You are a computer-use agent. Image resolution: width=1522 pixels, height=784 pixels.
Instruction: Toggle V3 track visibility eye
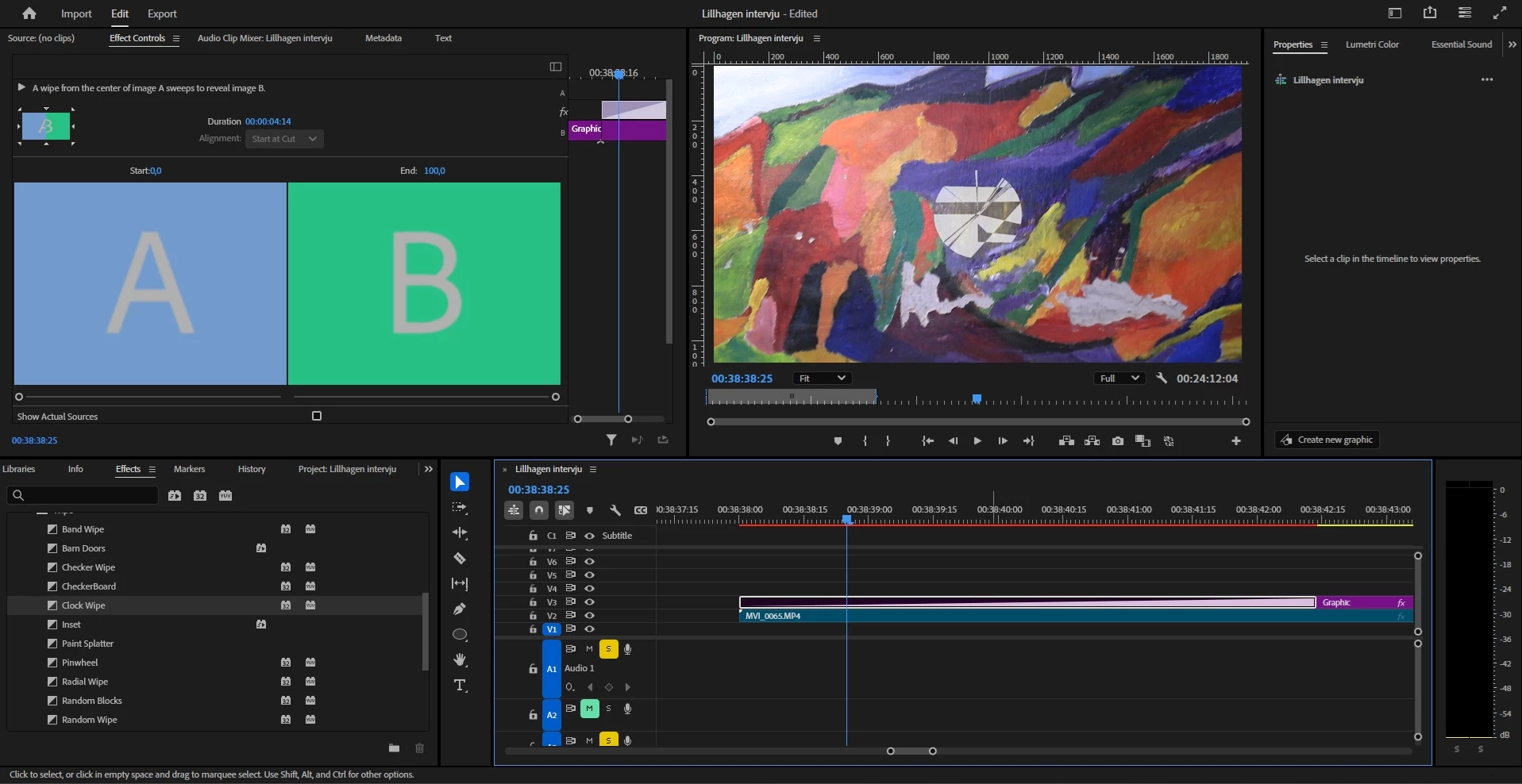tap(589, 602)
